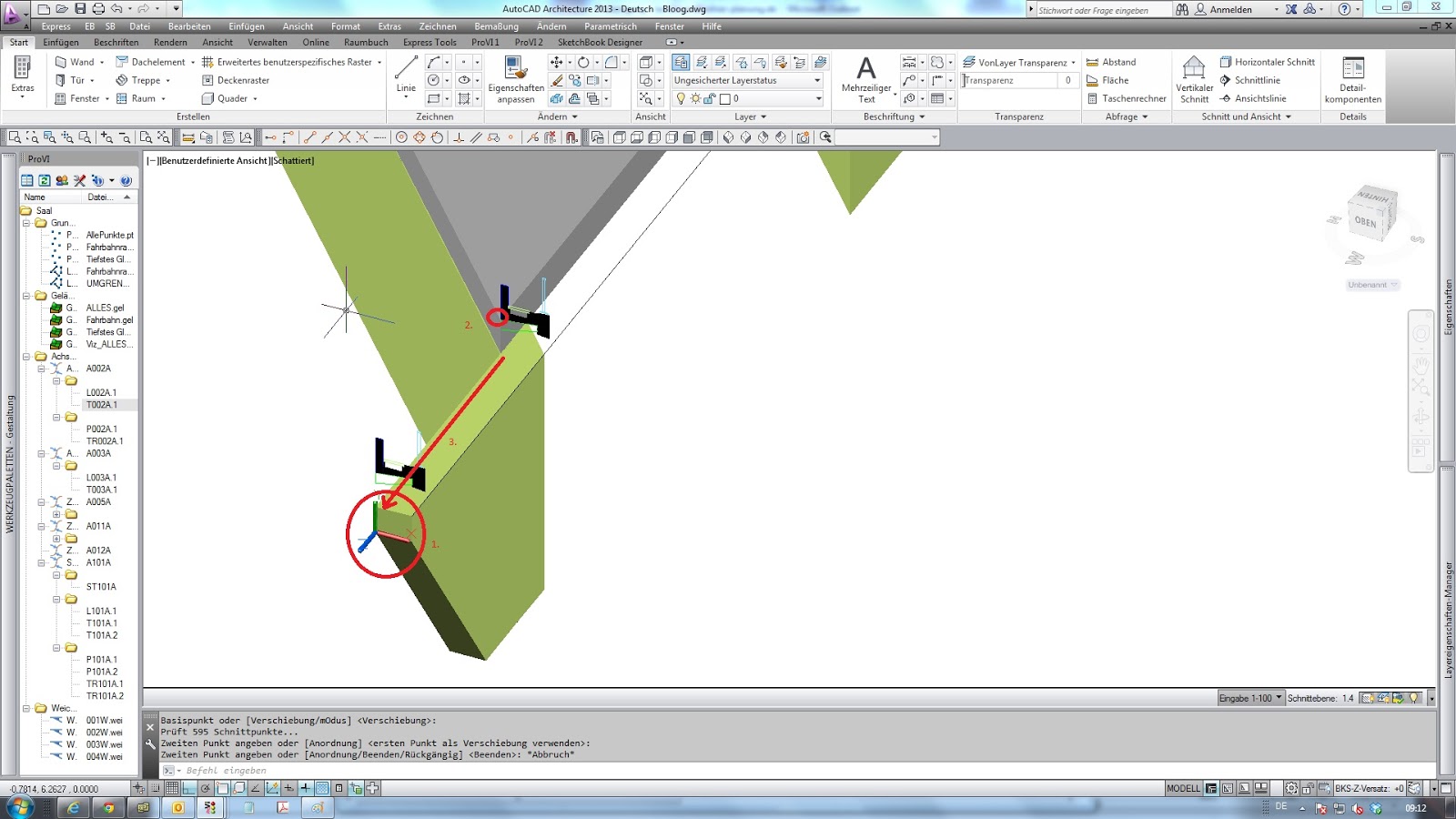Open the Eingabe 1-100 scale dropdown
This screenshot has height=819, width=1456.
pos(1250,698)
